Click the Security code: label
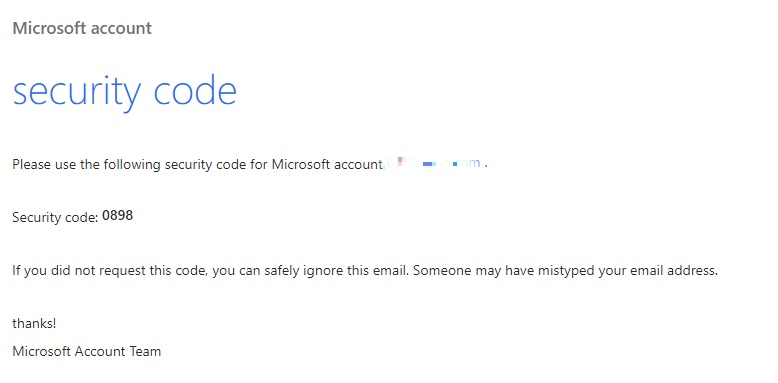This screenshot has height=383, width=778. click(55, 217)
